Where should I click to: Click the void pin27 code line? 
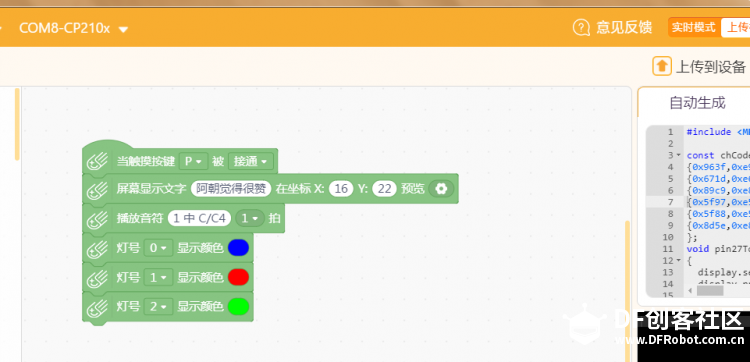[718, 249]
